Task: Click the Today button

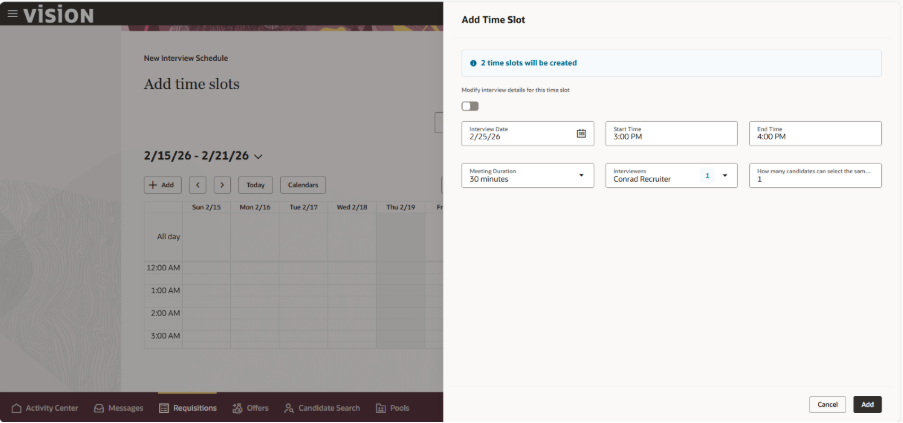Action: click(256, 185)
